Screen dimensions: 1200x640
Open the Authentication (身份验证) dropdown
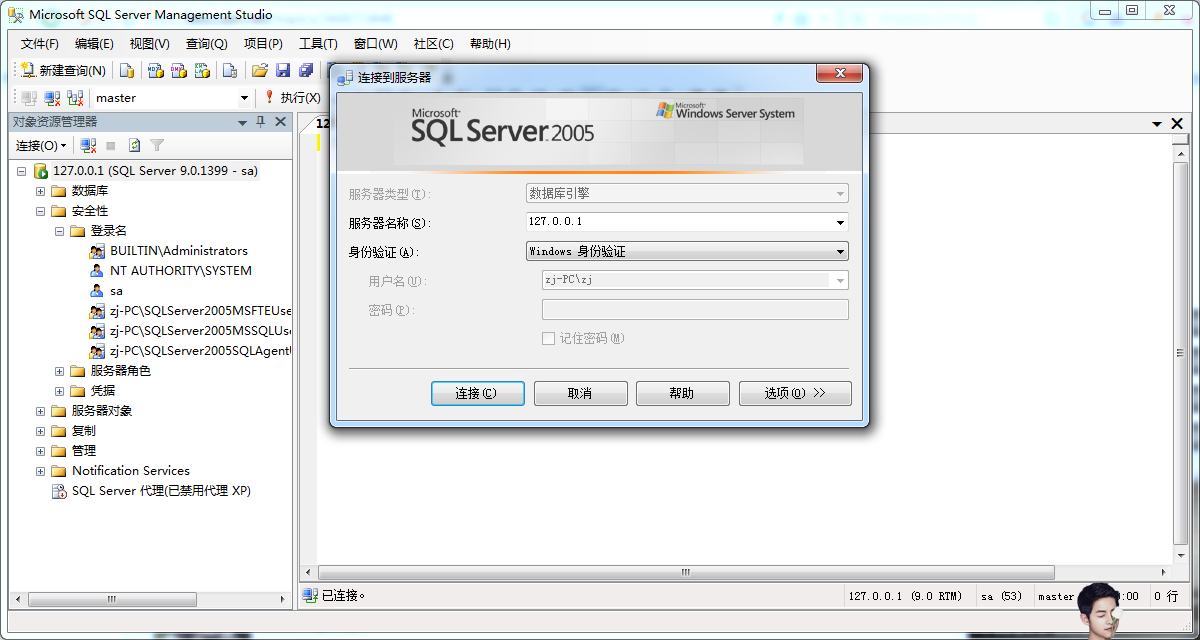[x=840, y=252]
